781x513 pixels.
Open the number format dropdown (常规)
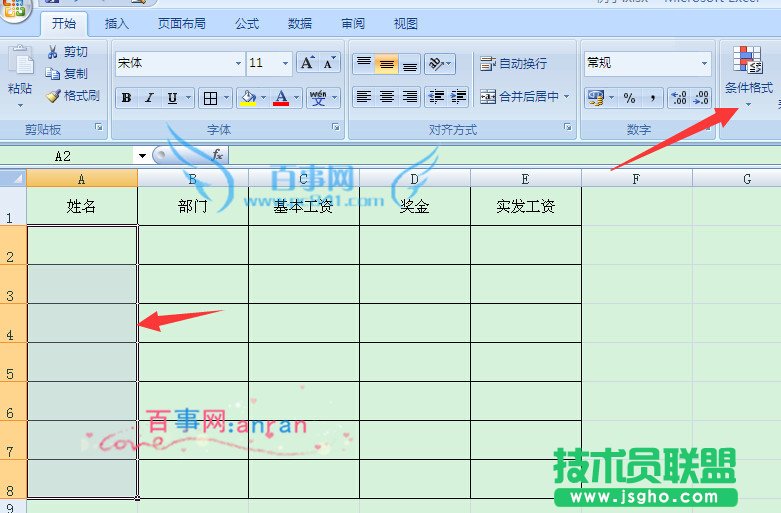(x=704, y=63)
